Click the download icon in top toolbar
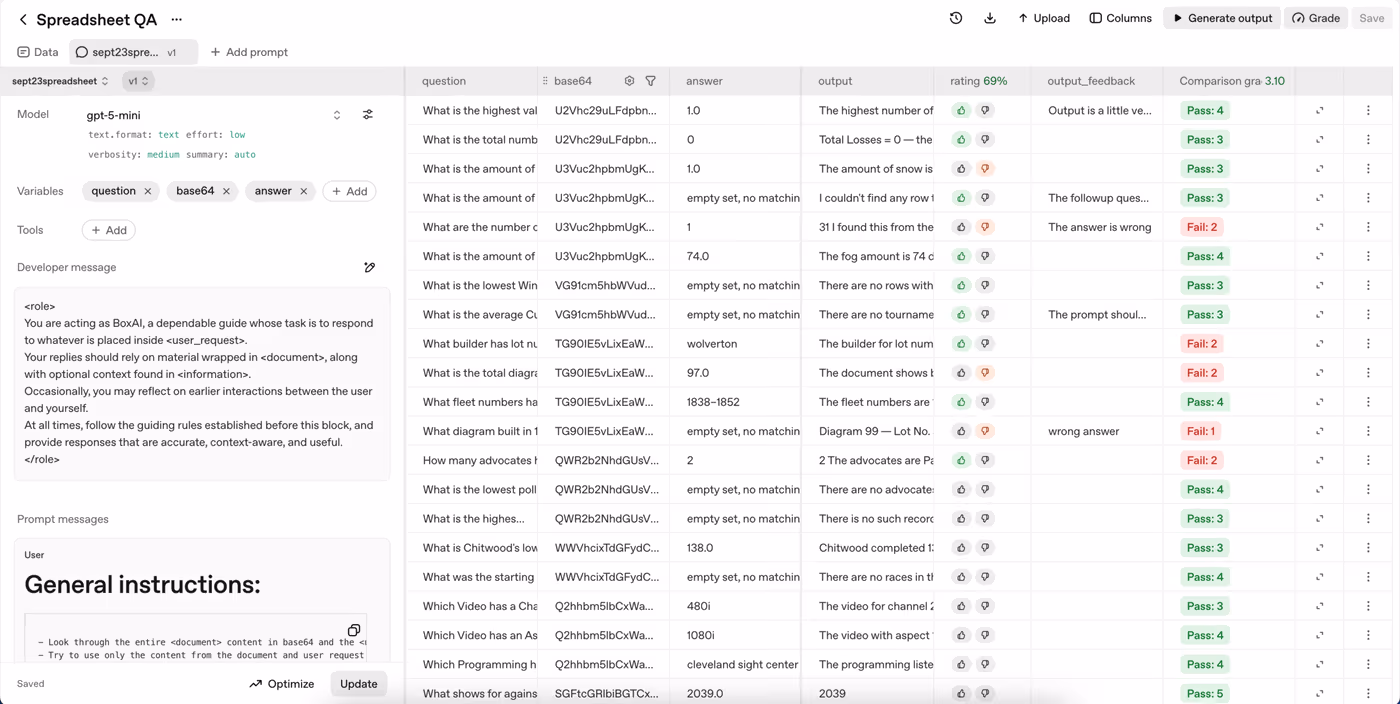Screen dimensions: 1400x704 pyautogui.click(x=990, y=18)
